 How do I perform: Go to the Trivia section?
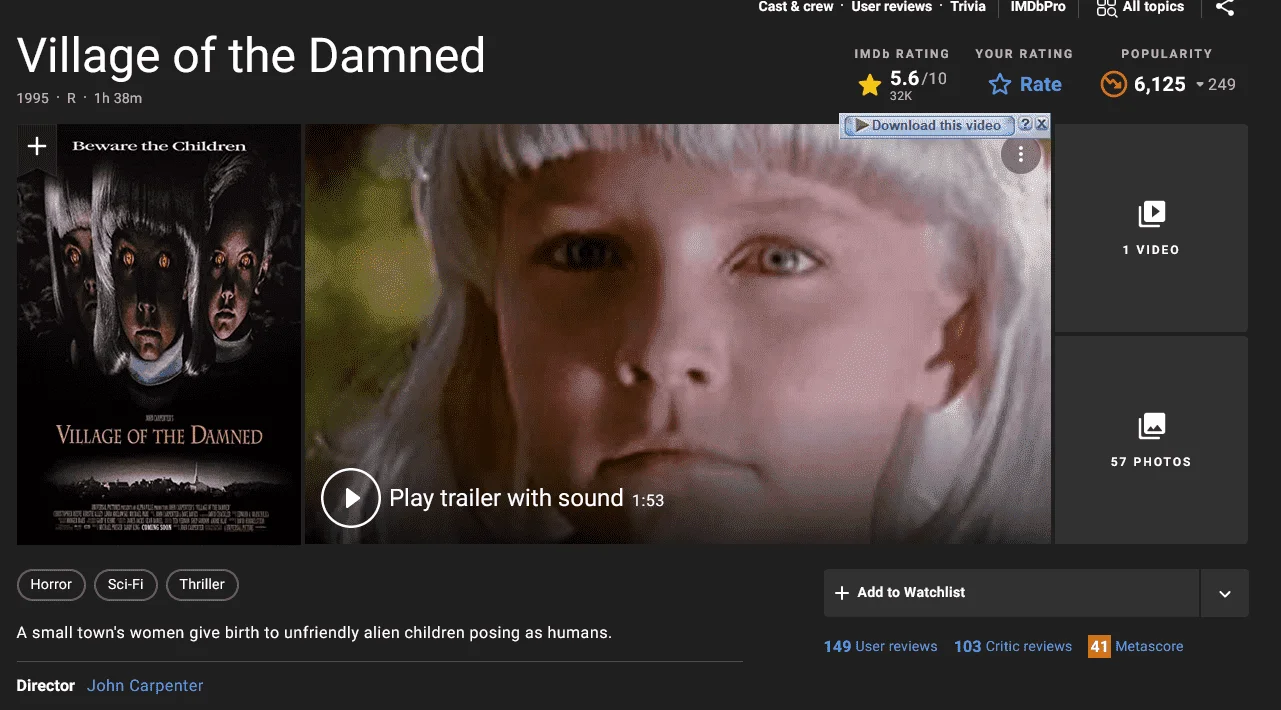(968, 7)
